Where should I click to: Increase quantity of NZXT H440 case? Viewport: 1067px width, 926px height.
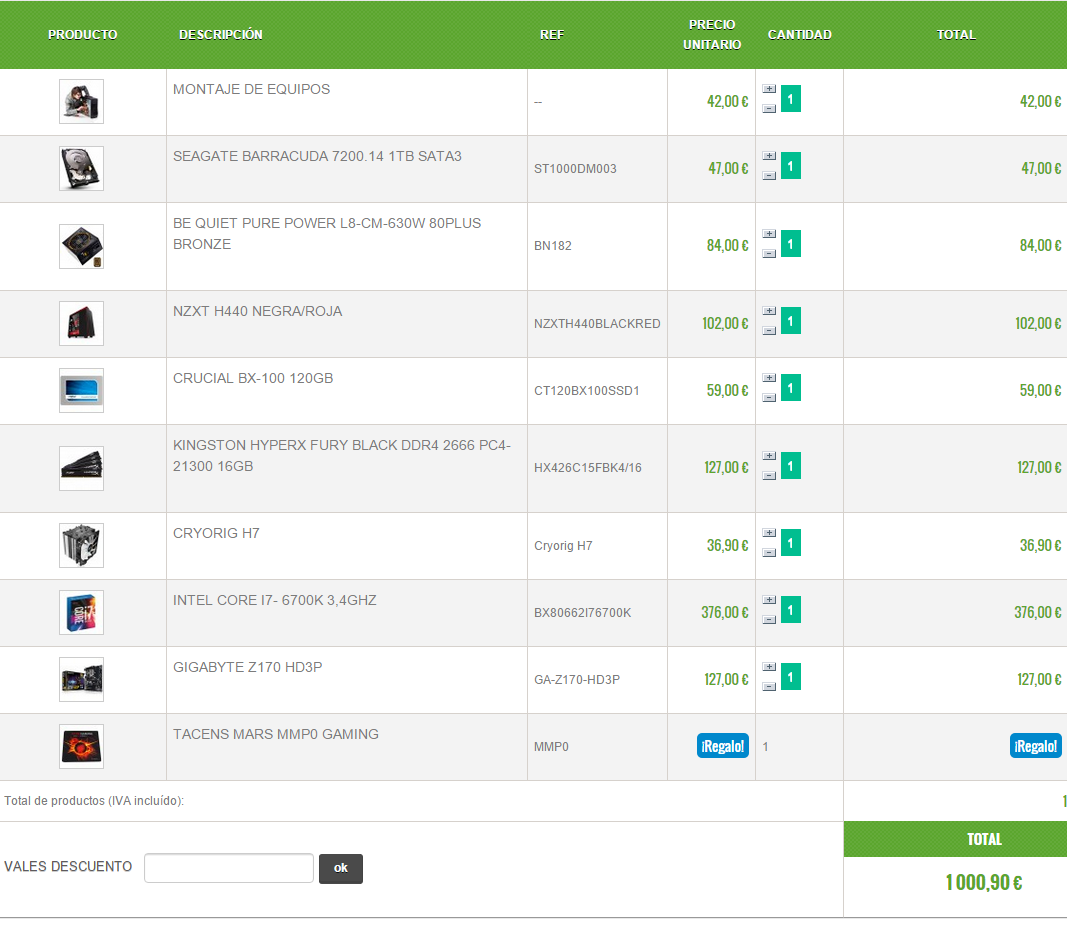coord(769,311)
